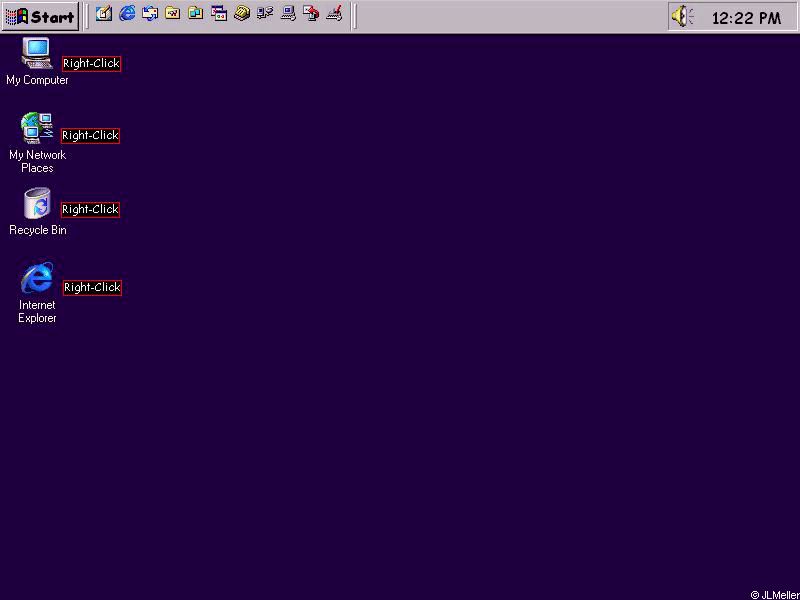This screenshot has height=600, width=800.
Task: Open the two networked computers toolbar icon
Action: pyautogui.click(x=265, y=14)
